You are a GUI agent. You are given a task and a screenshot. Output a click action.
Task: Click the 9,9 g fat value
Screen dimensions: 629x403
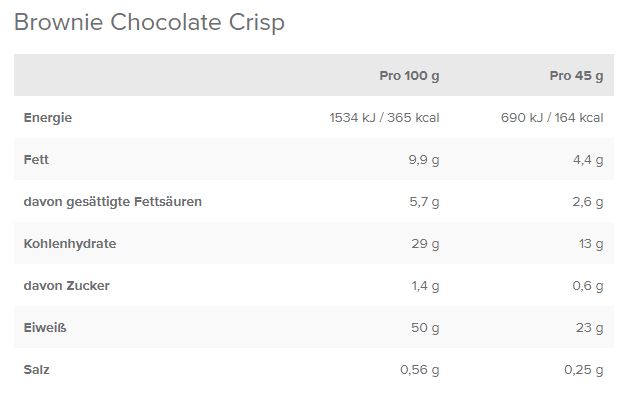[x=423, y=159]
